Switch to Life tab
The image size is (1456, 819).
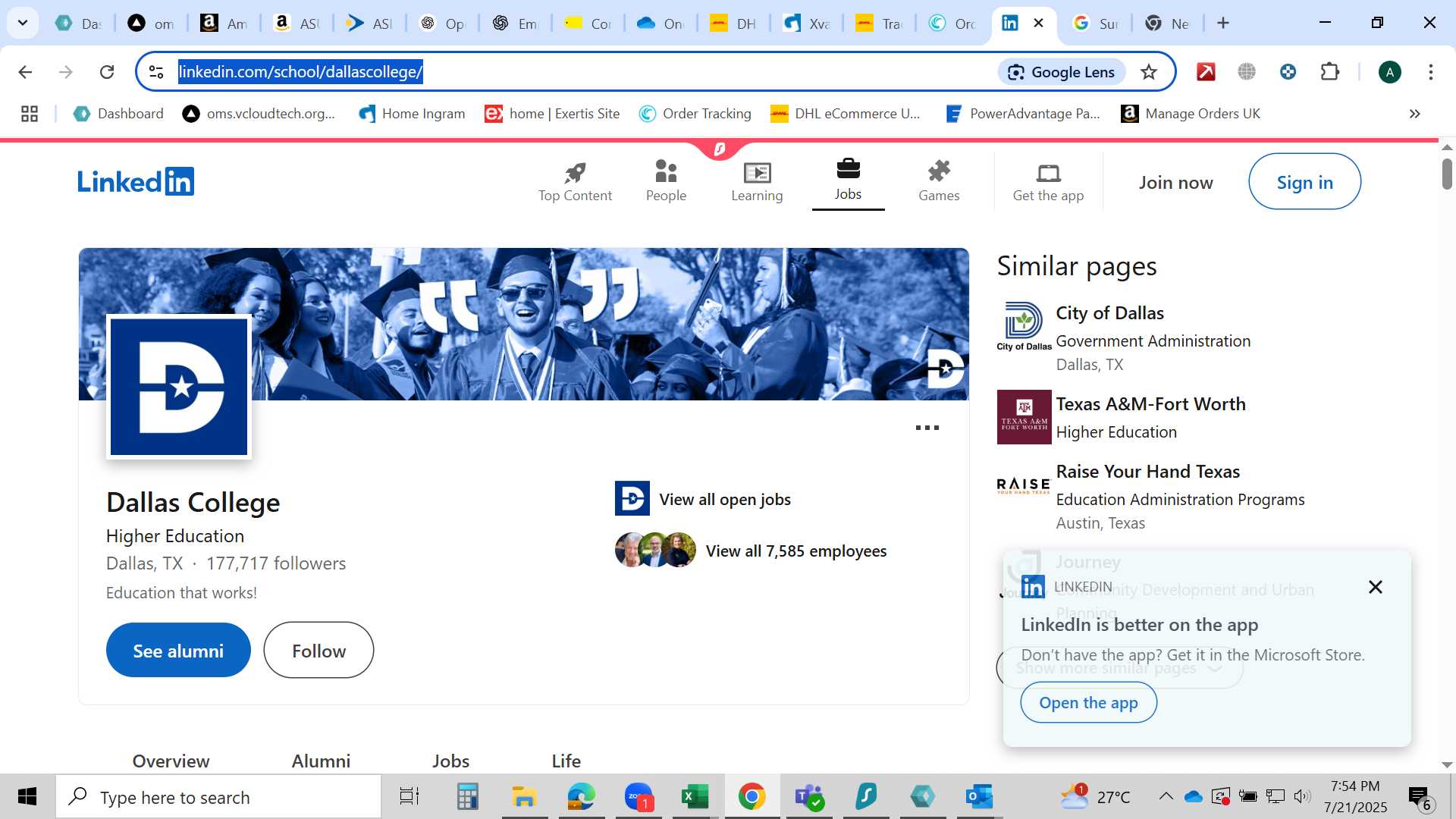[x=566, y=761]
